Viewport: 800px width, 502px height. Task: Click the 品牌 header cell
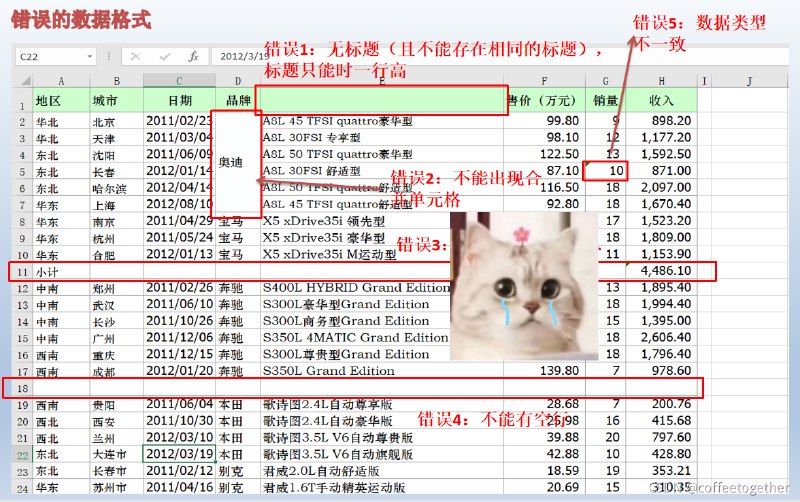pyautogui.click(x=238, y=100)
